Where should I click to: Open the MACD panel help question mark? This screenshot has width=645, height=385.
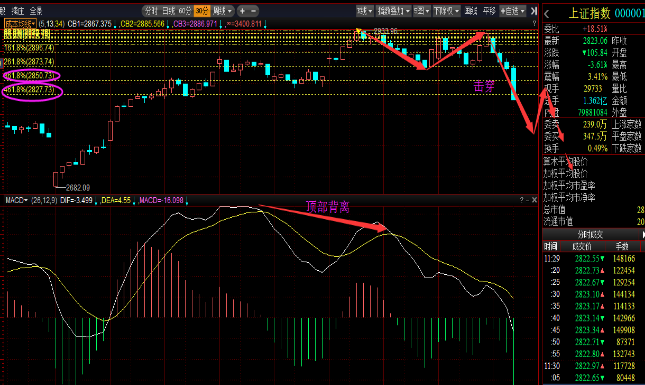[522, 200]
